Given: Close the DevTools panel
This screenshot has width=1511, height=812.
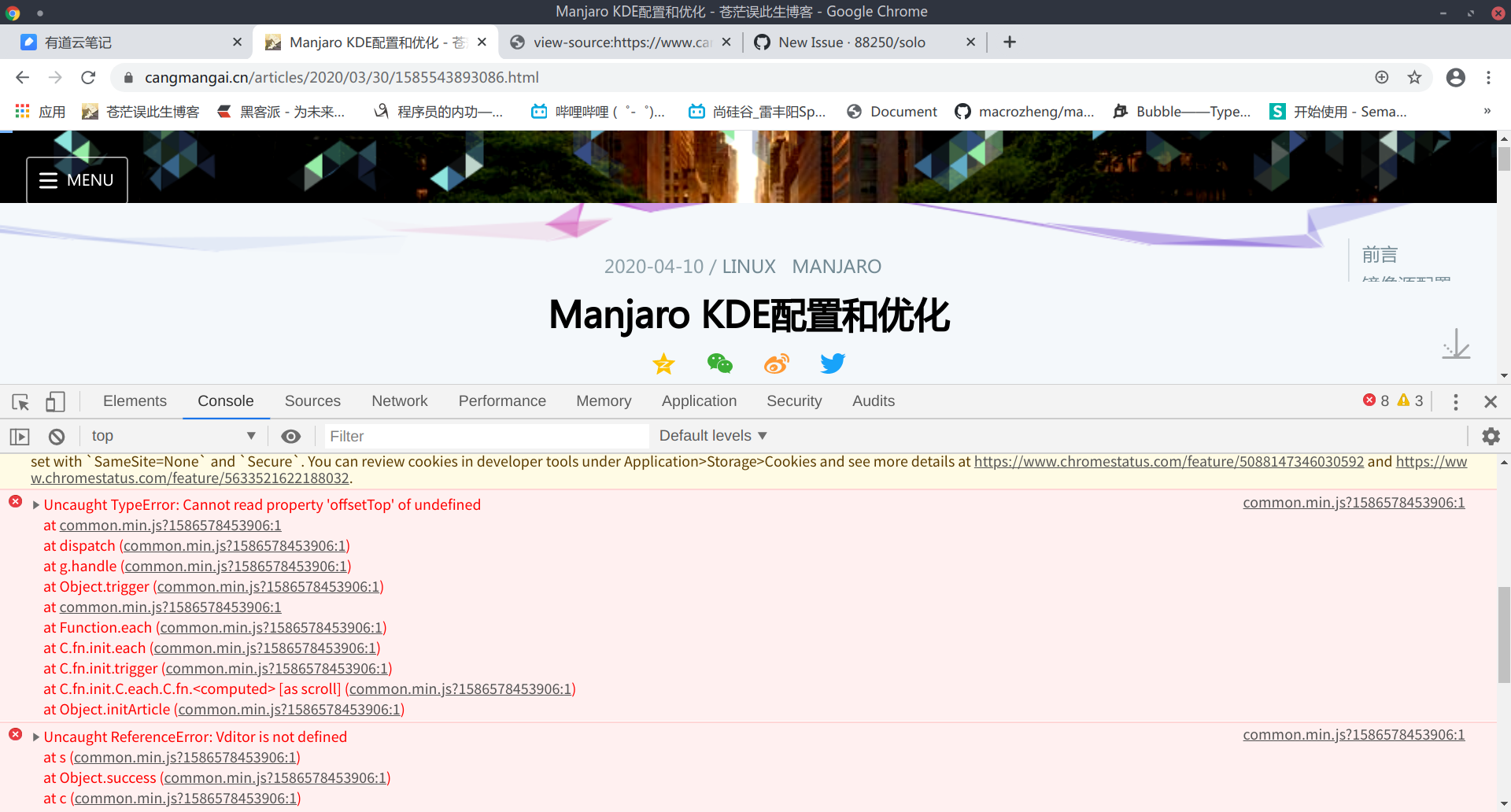Looking at the screenshot, I should pos(1491,402).
